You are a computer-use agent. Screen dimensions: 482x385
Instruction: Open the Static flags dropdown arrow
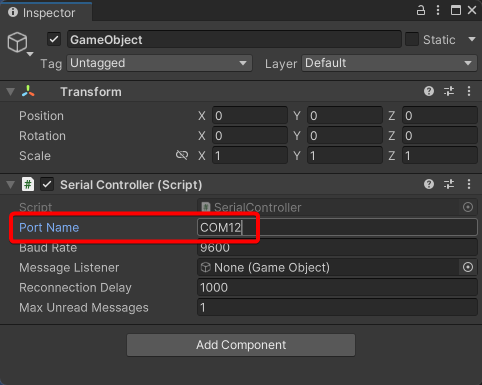click(x=472, y=39)
